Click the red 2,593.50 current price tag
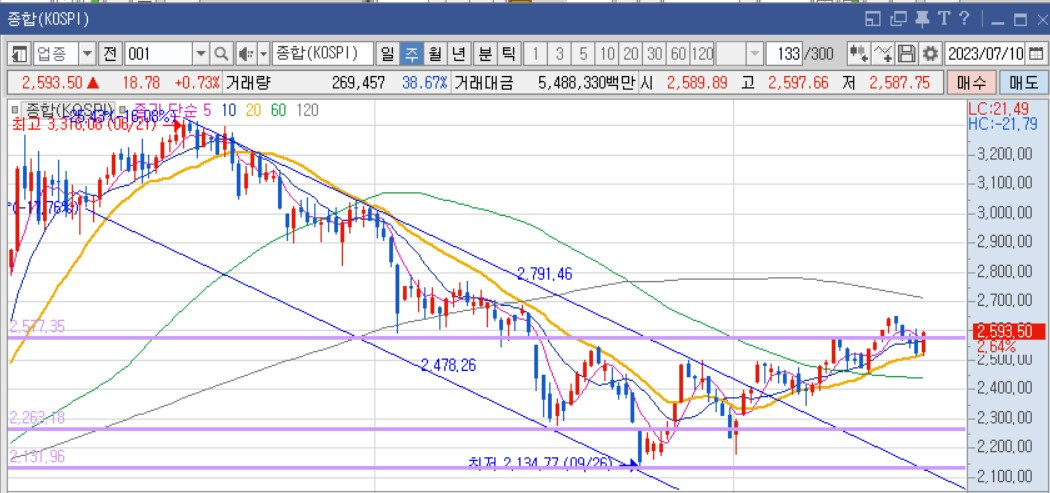This screenshot has width=1050, height=493. tap(1007, 331)
